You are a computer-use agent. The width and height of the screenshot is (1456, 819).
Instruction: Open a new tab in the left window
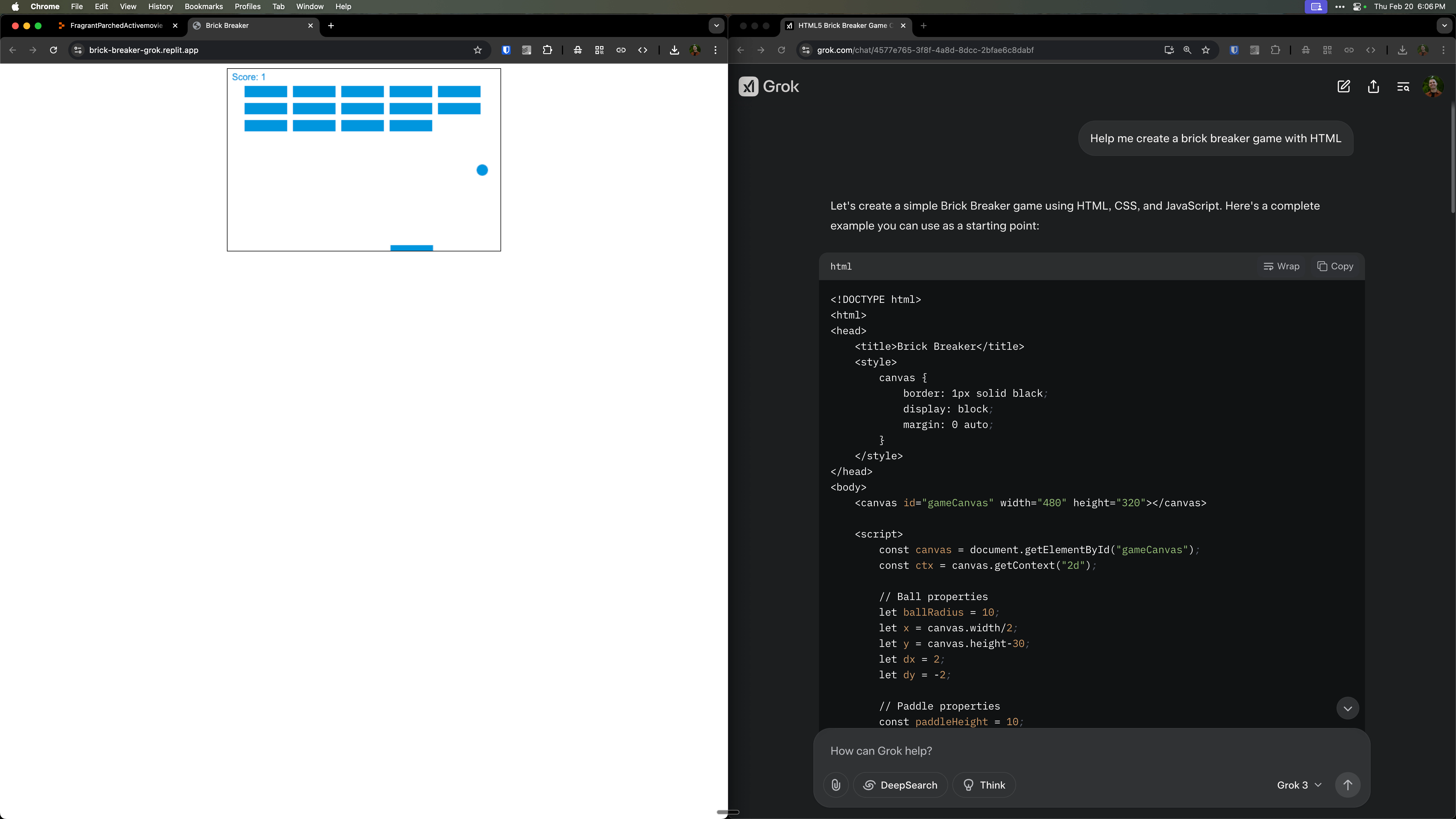coord(331,25)
